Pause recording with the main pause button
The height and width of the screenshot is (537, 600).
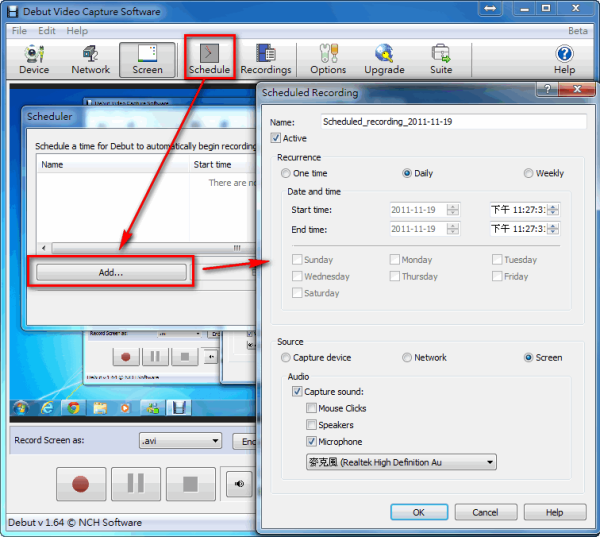(136, 484)
